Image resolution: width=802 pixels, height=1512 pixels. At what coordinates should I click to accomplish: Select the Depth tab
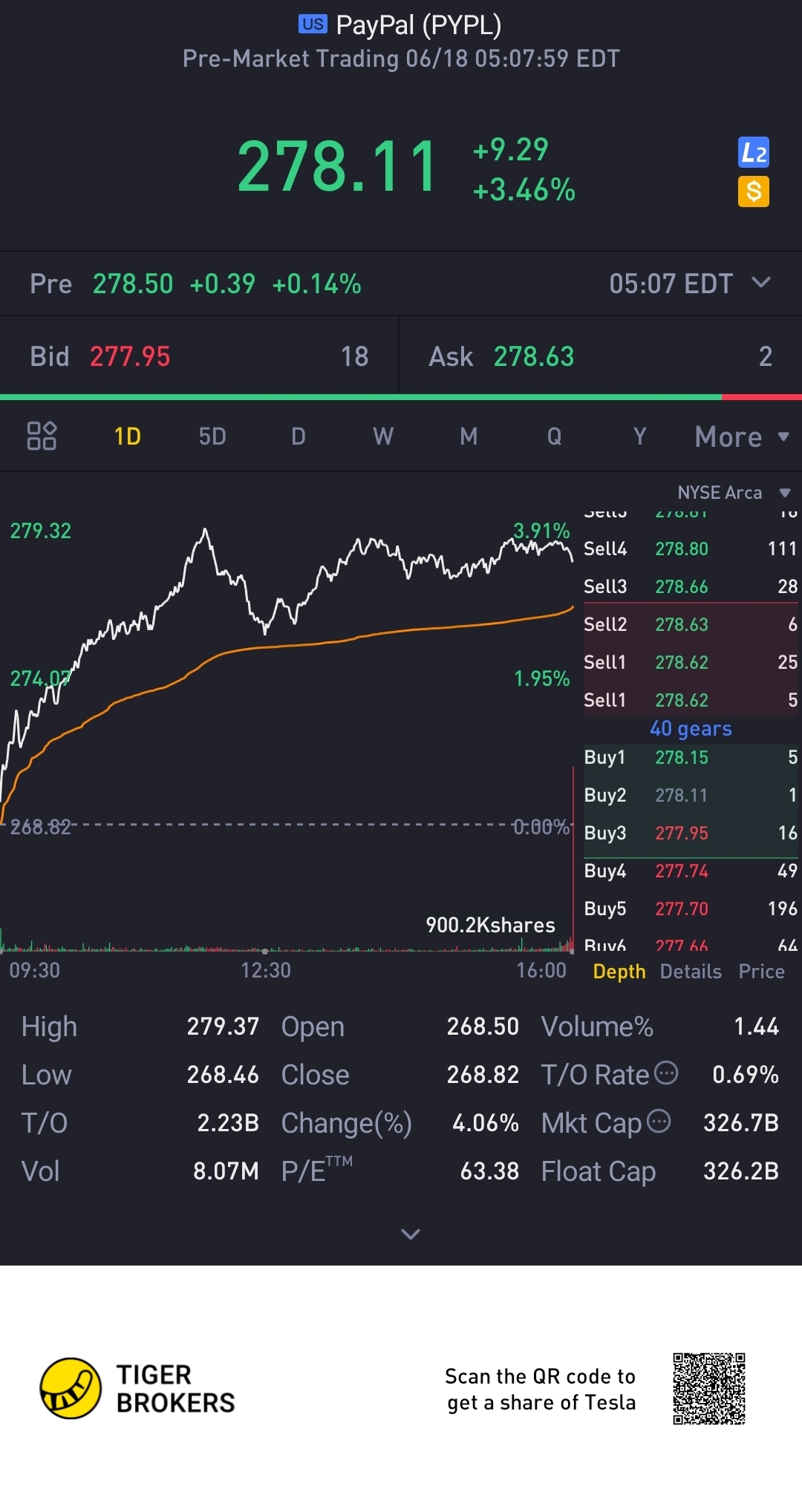[x=619, y=972]
